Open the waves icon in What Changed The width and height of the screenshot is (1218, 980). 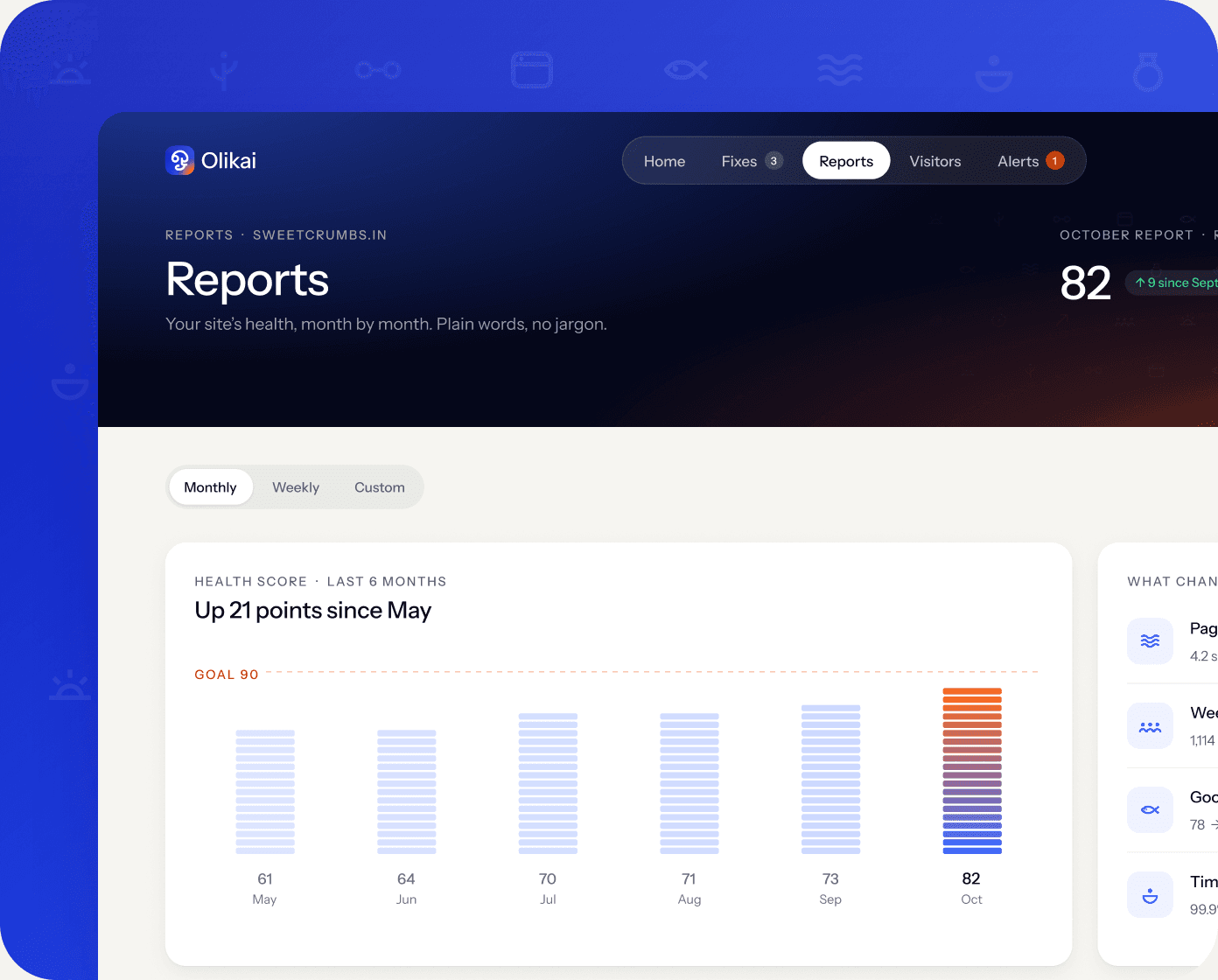tap(1150, 641)
